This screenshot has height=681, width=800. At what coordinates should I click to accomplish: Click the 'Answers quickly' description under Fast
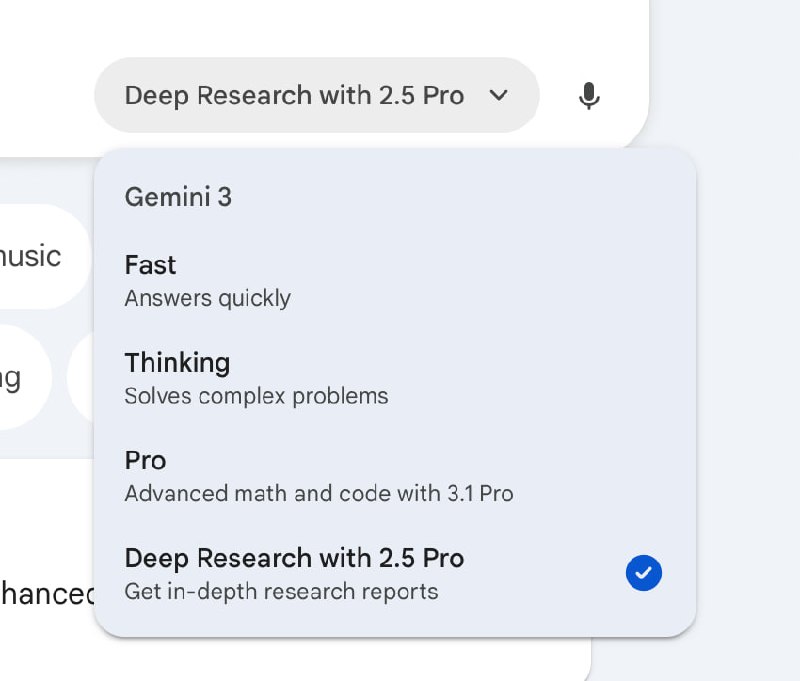207,298
